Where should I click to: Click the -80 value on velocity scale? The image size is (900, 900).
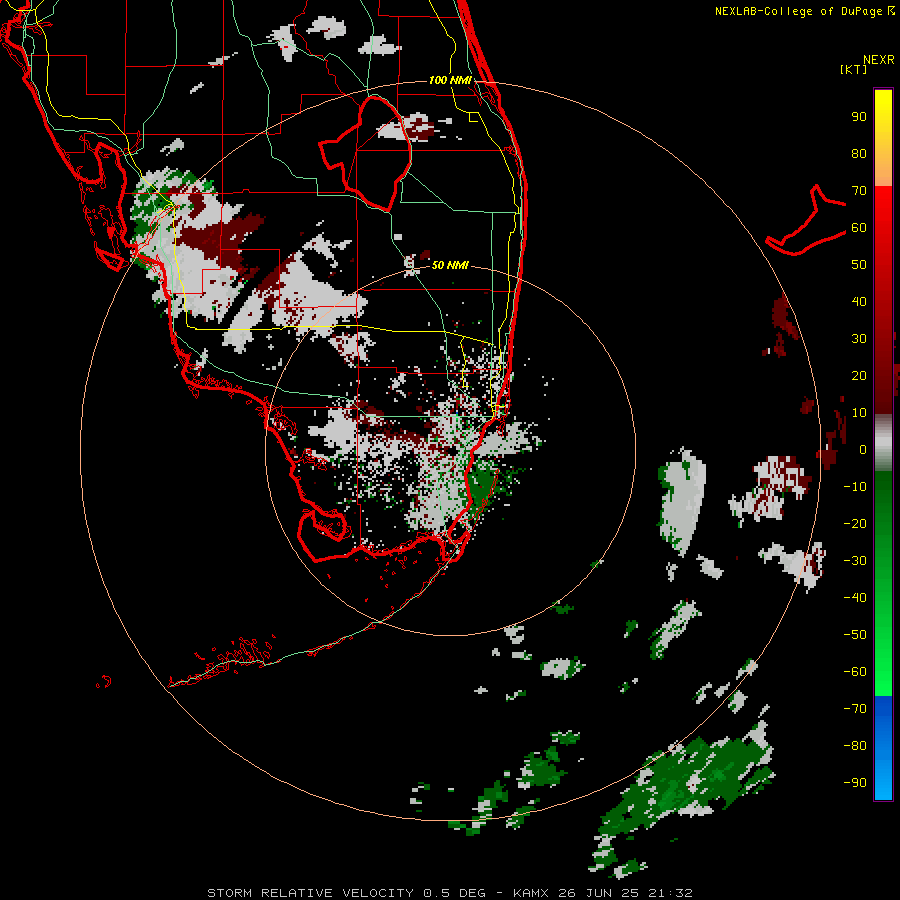855,746
